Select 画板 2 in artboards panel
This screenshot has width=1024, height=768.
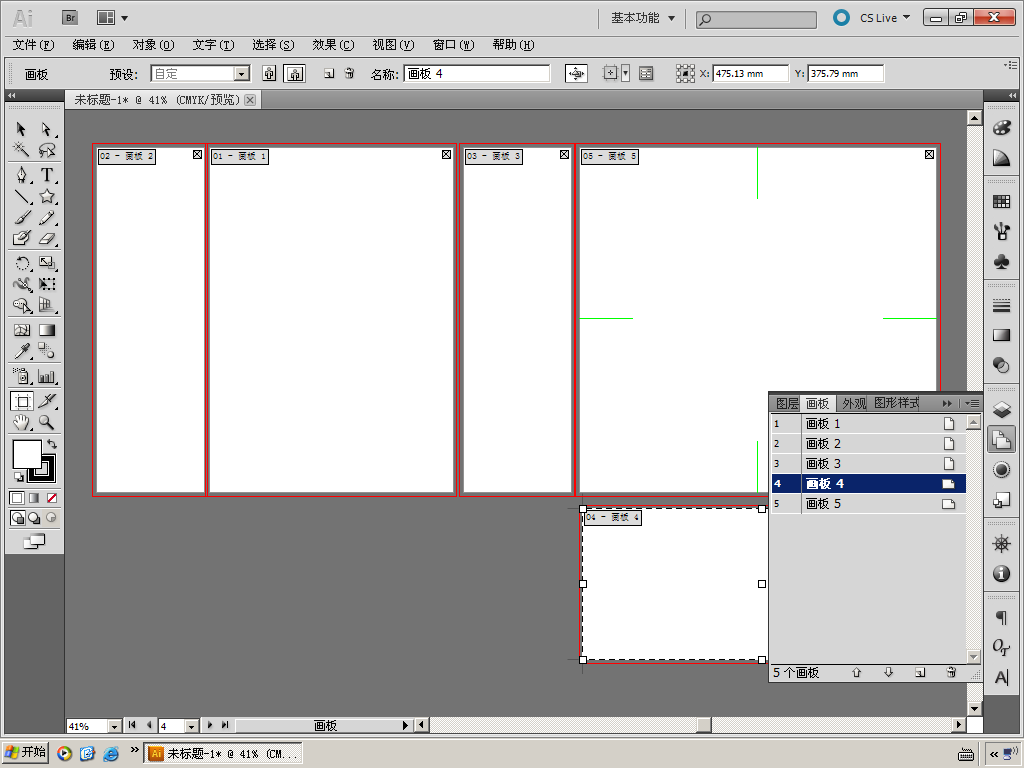point(868,444)
